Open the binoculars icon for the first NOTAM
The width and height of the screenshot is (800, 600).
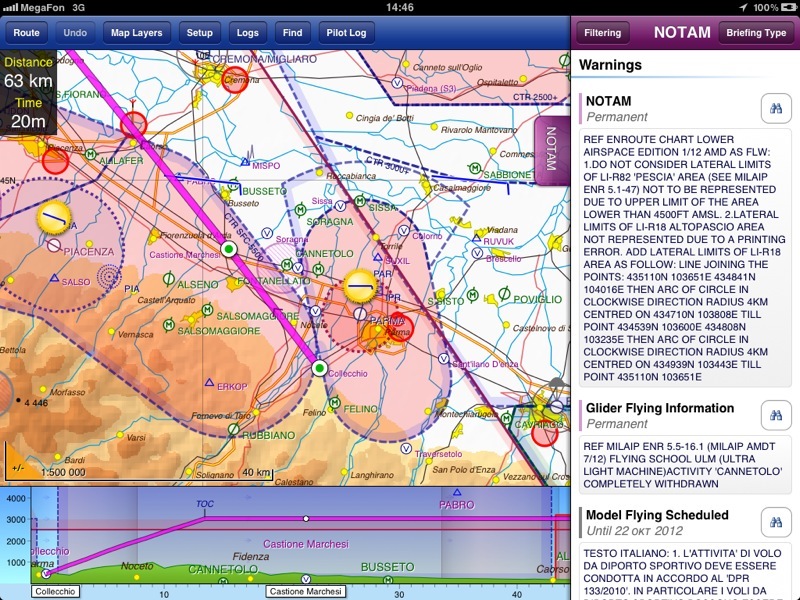click(770, 108)
